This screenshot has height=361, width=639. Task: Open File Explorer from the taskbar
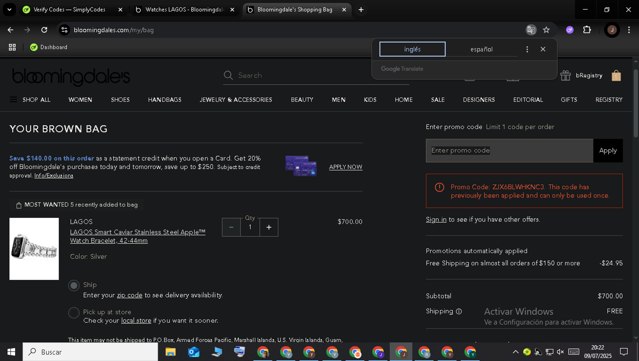[x=170, y=352]
